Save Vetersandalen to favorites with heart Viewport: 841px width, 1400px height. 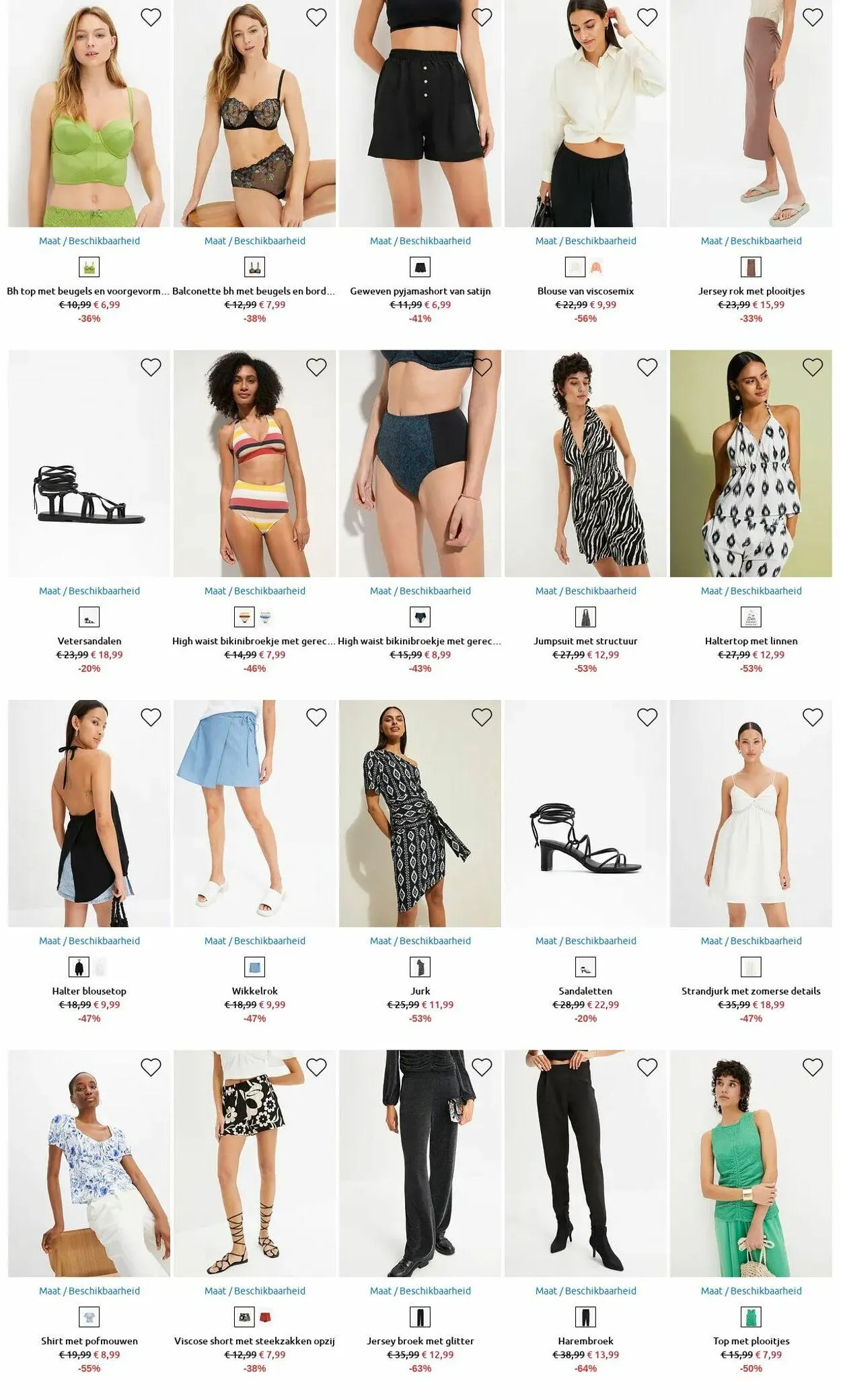151,367
